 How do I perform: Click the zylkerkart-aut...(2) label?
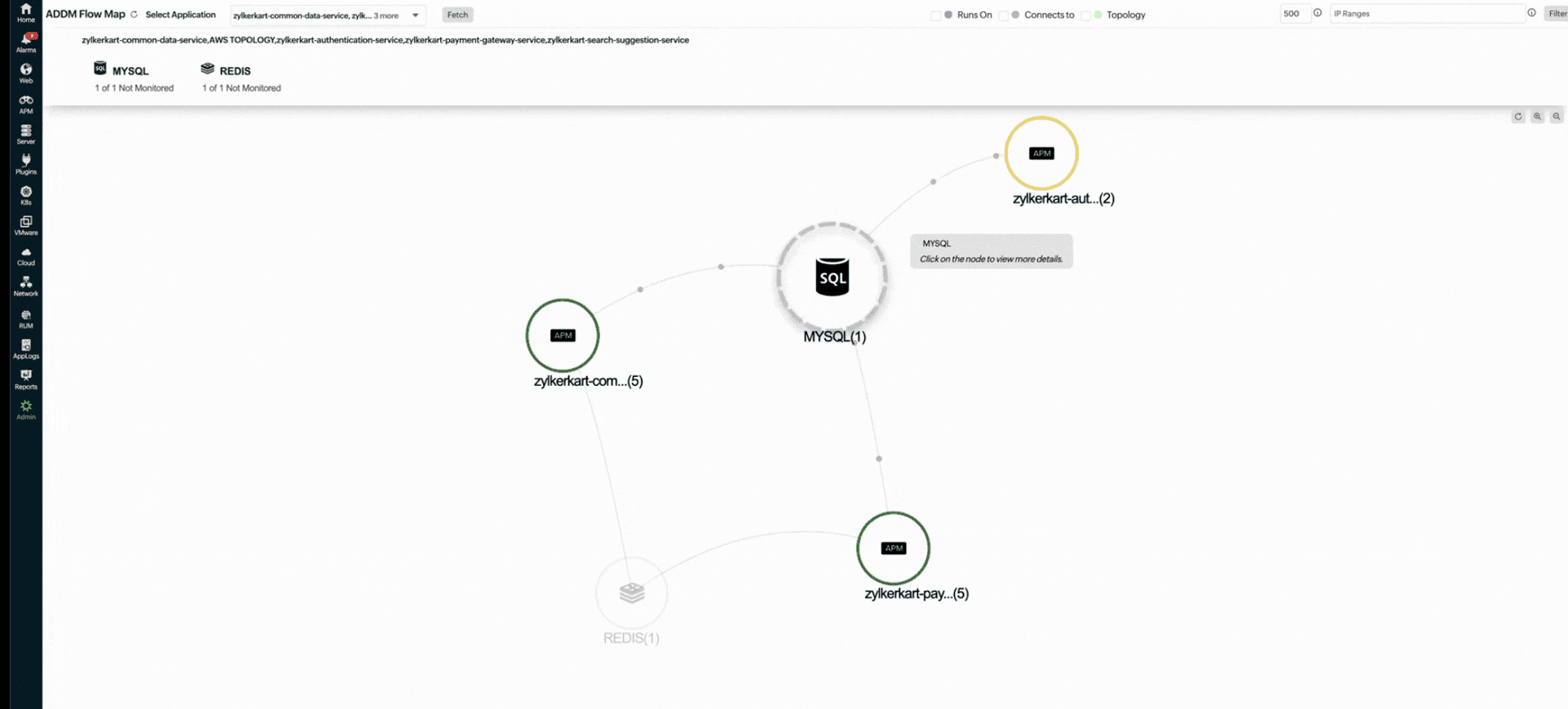click(1063, 198)
